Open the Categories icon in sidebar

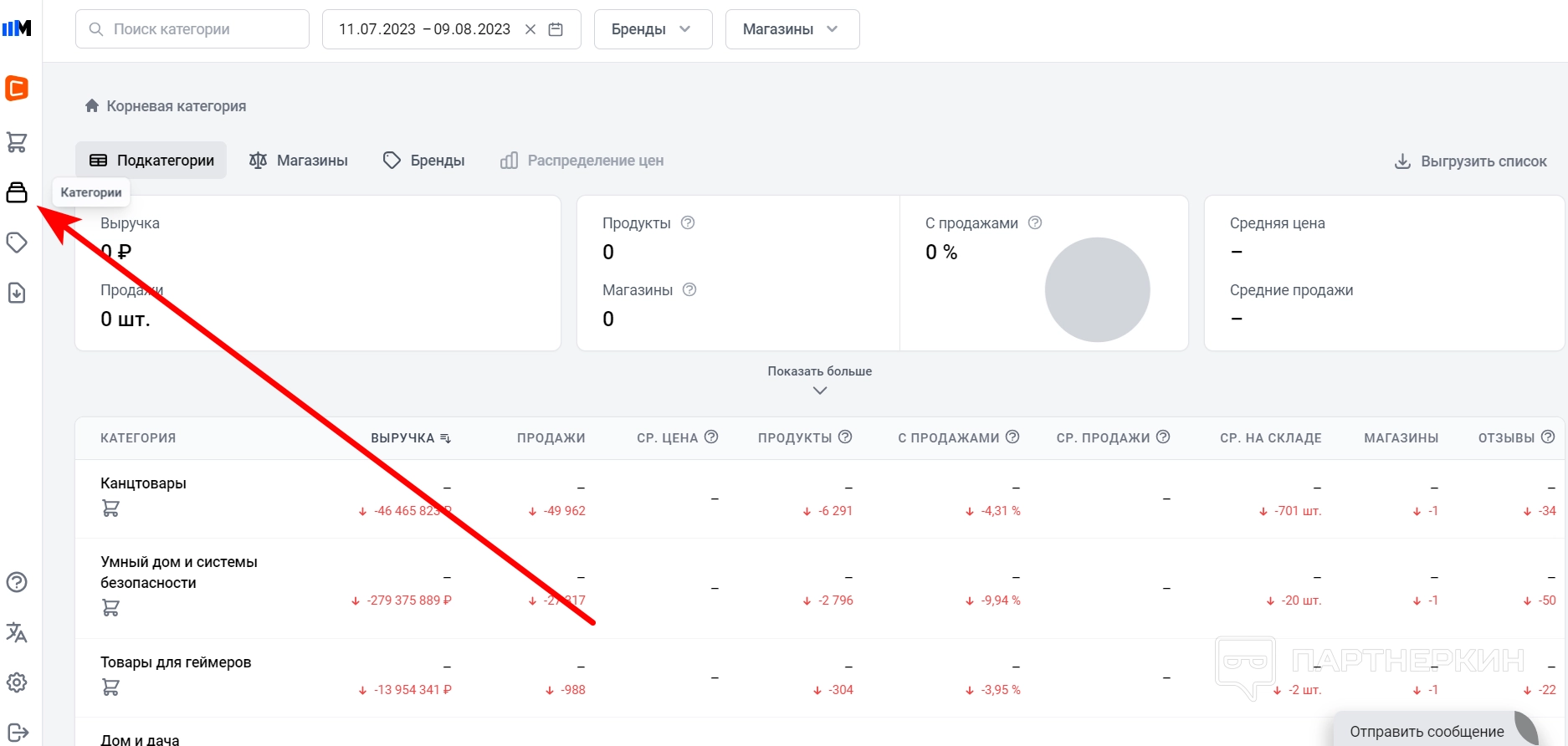[17, 193]
